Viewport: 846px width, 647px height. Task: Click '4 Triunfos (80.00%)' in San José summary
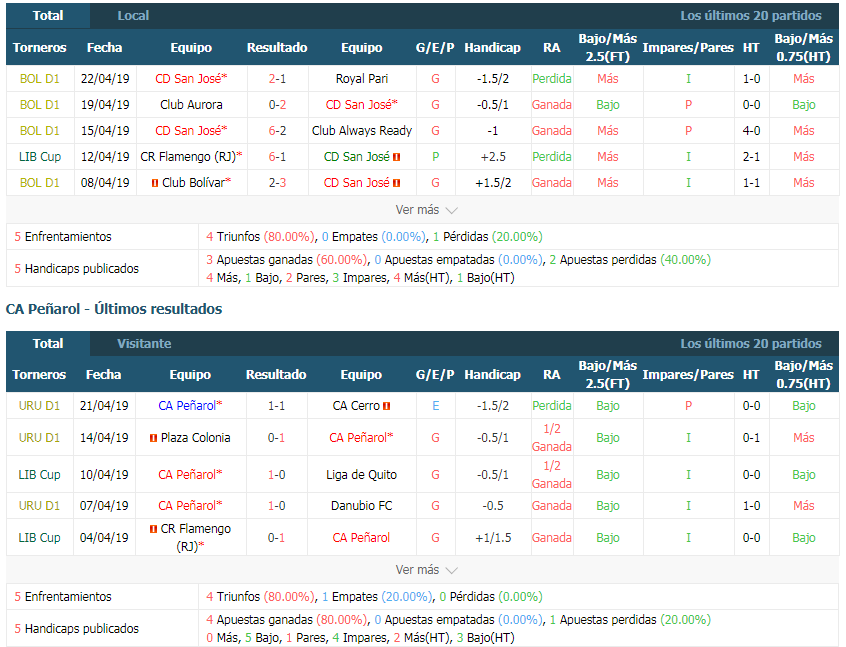(x=260, y=236)
